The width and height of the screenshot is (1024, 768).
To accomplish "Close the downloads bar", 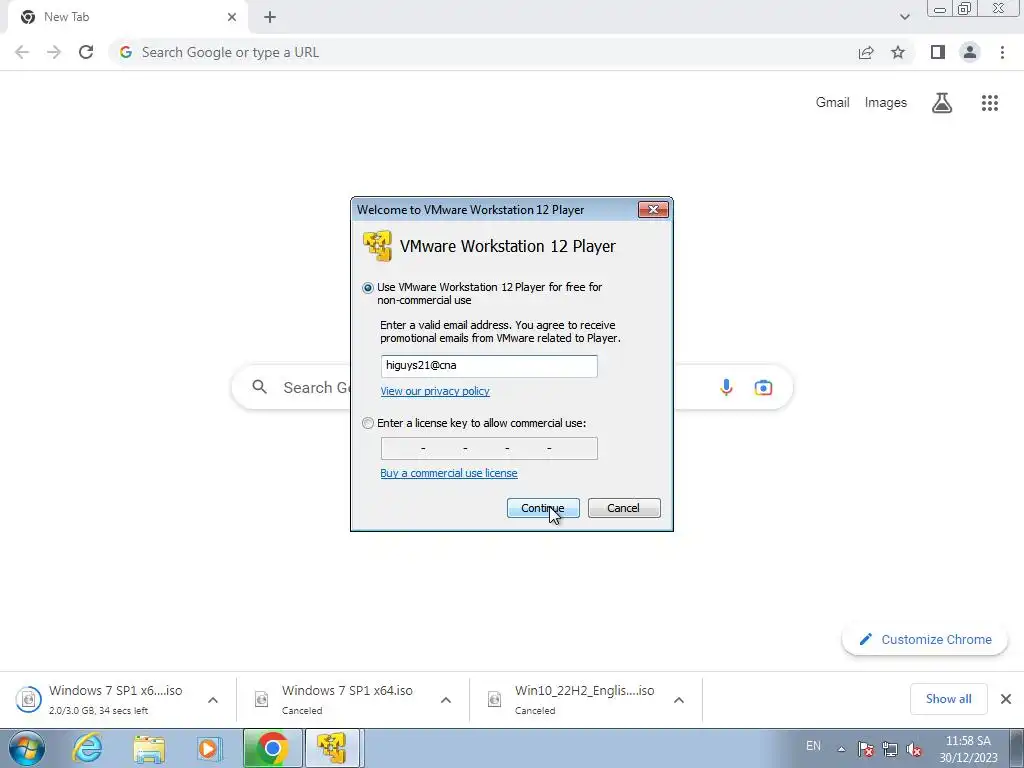I will click(x=1006, y=699).
